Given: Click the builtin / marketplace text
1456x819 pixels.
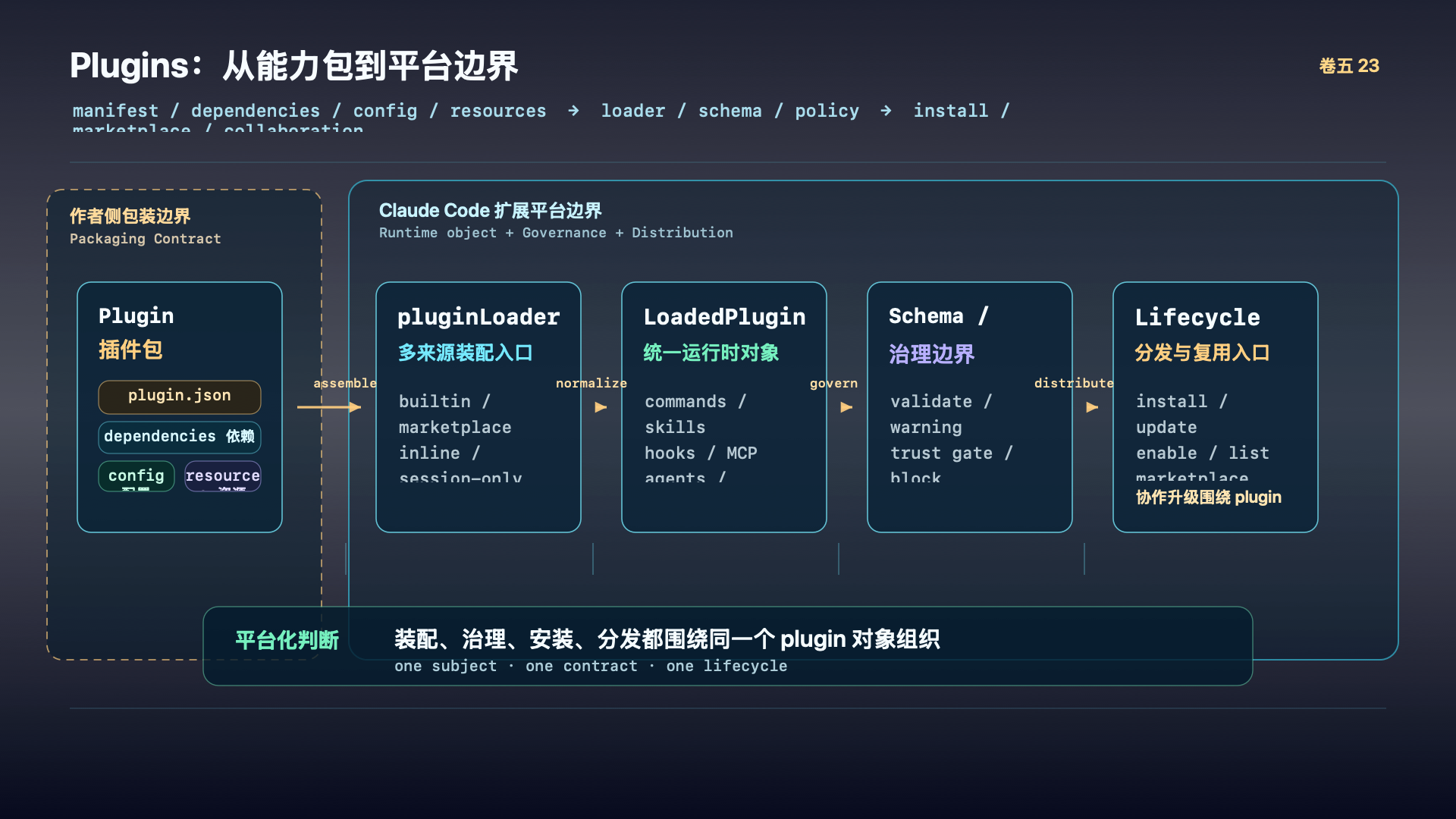Looking at the screenshot, I should (x=455, y=414).
